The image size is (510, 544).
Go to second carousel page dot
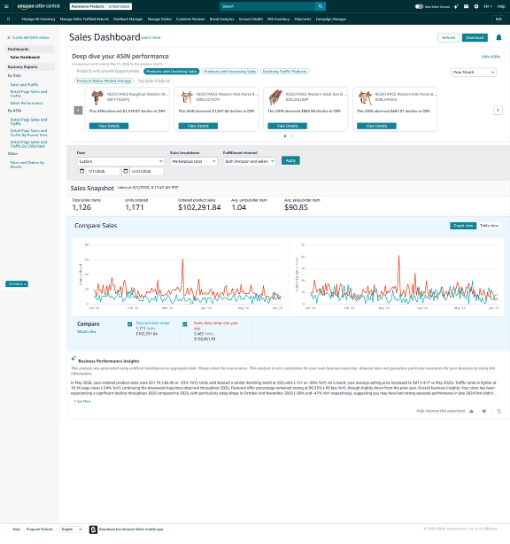pos(291,136)
